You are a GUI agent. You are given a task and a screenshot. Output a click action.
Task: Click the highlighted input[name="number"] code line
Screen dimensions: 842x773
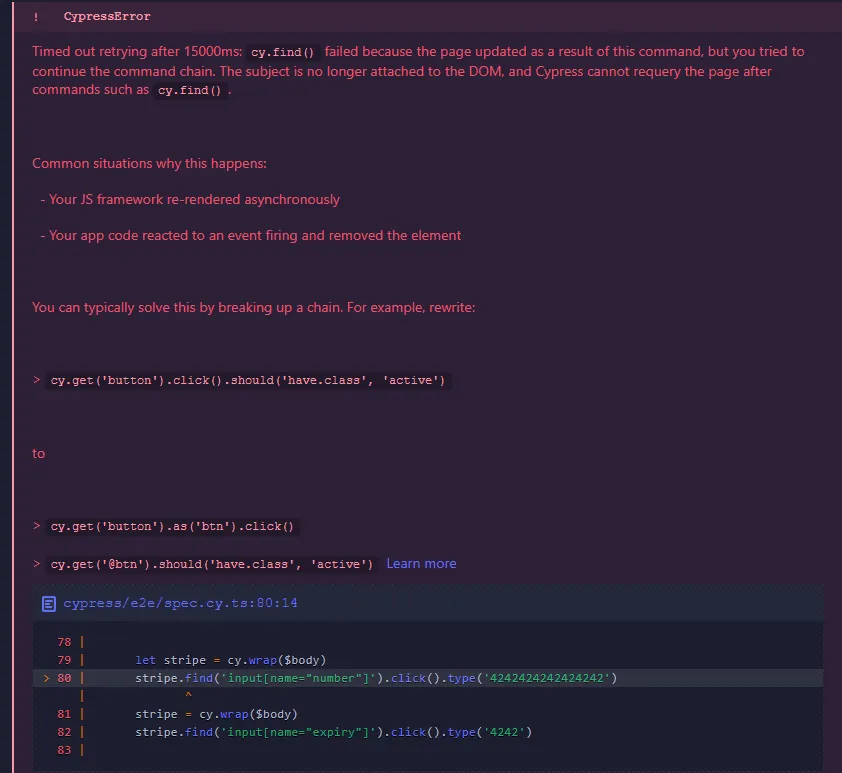(376, 678)
